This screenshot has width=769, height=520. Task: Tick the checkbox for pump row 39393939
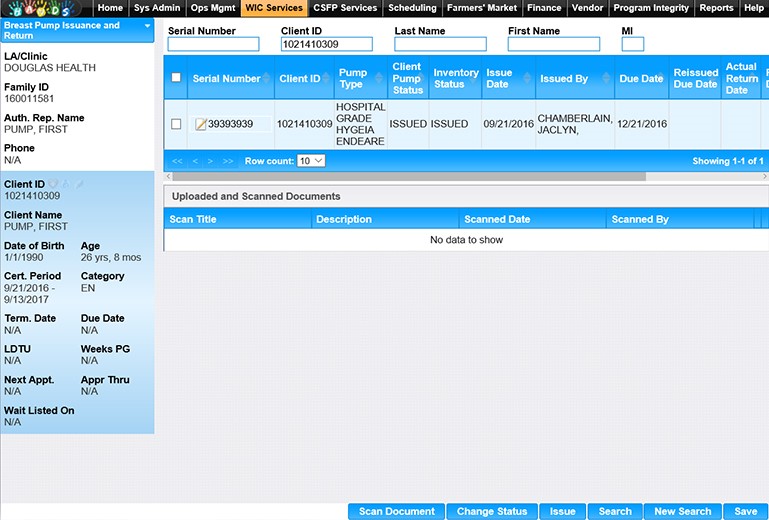(177, 124)
